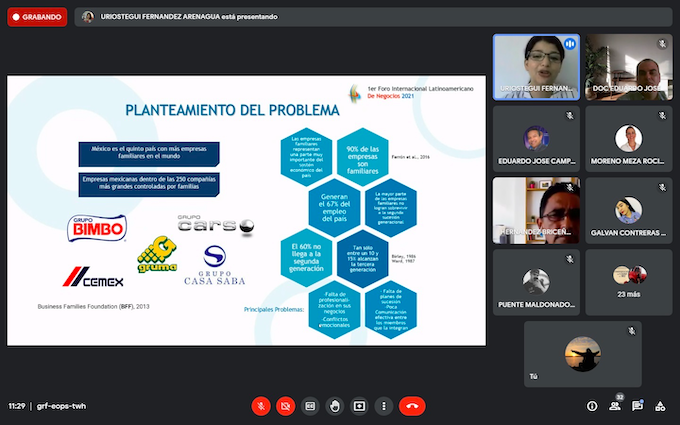Open the activities panel

click(660, 406)
